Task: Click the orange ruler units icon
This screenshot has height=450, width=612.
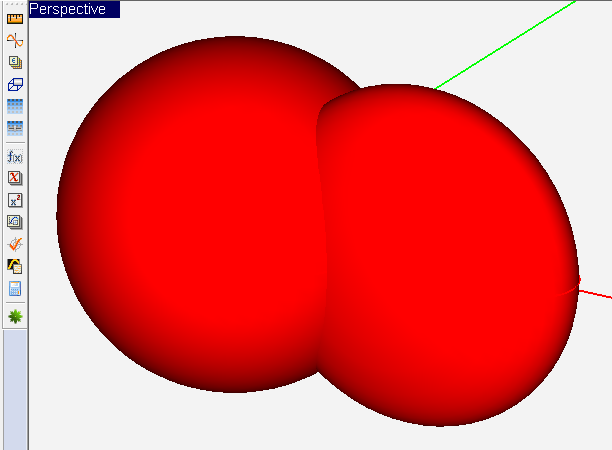Action: [x=15, y=18]
